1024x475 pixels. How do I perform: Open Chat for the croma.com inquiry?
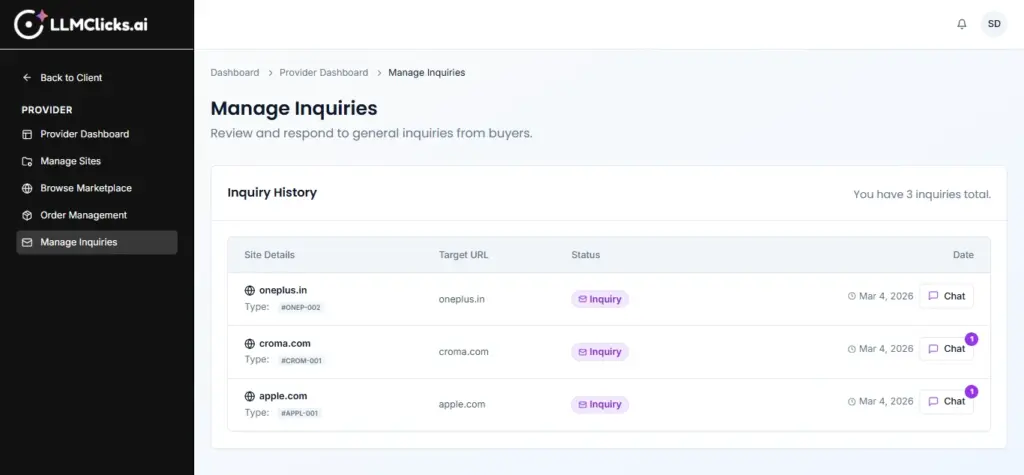pos(946,349)
